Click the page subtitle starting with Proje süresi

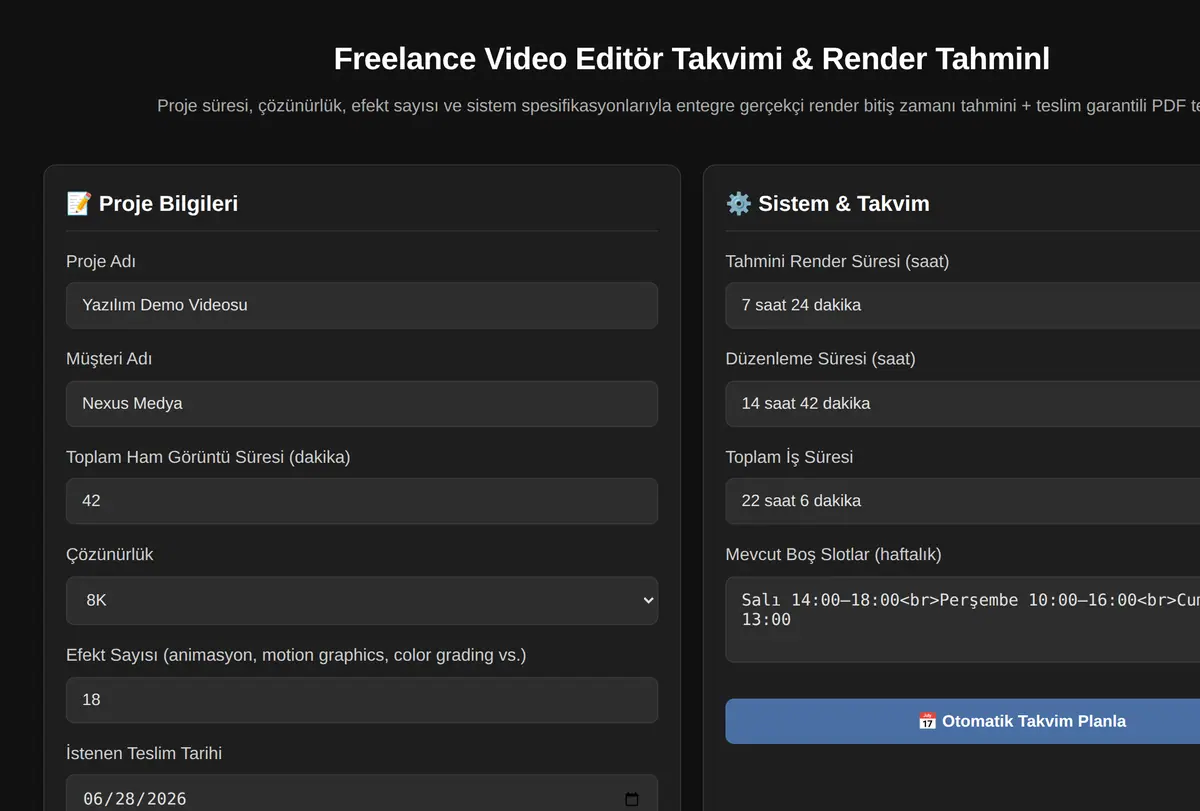[678, 106]
